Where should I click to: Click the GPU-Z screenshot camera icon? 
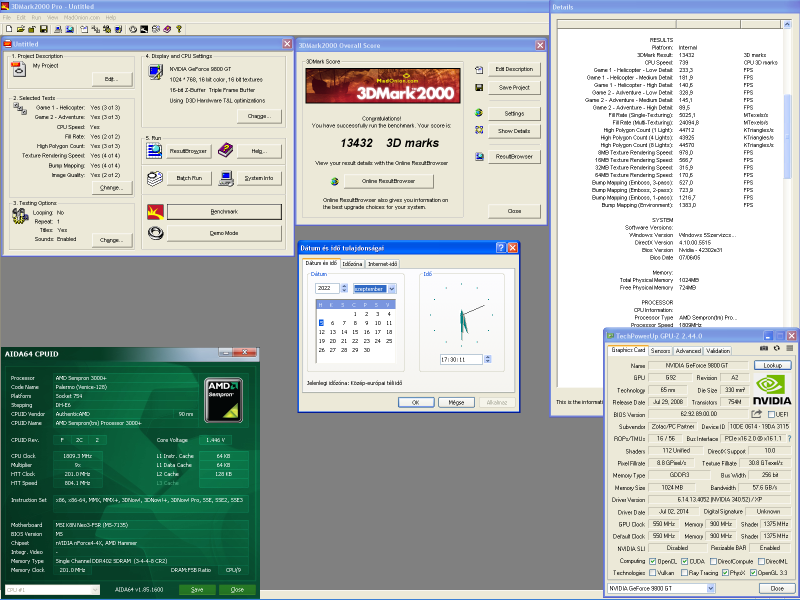(764, 348)
